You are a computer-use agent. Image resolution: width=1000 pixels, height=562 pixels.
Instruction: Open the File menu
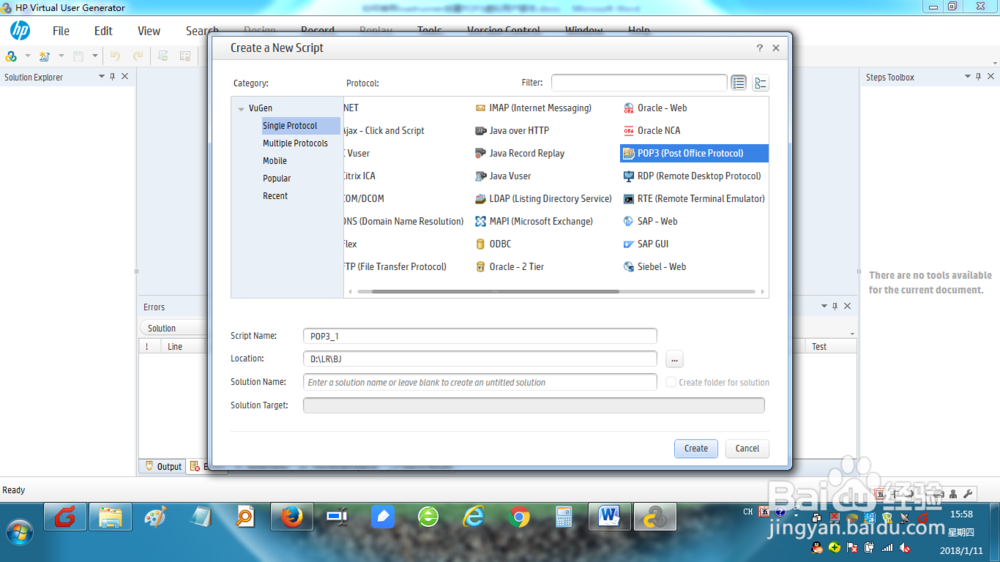(61, 31)
